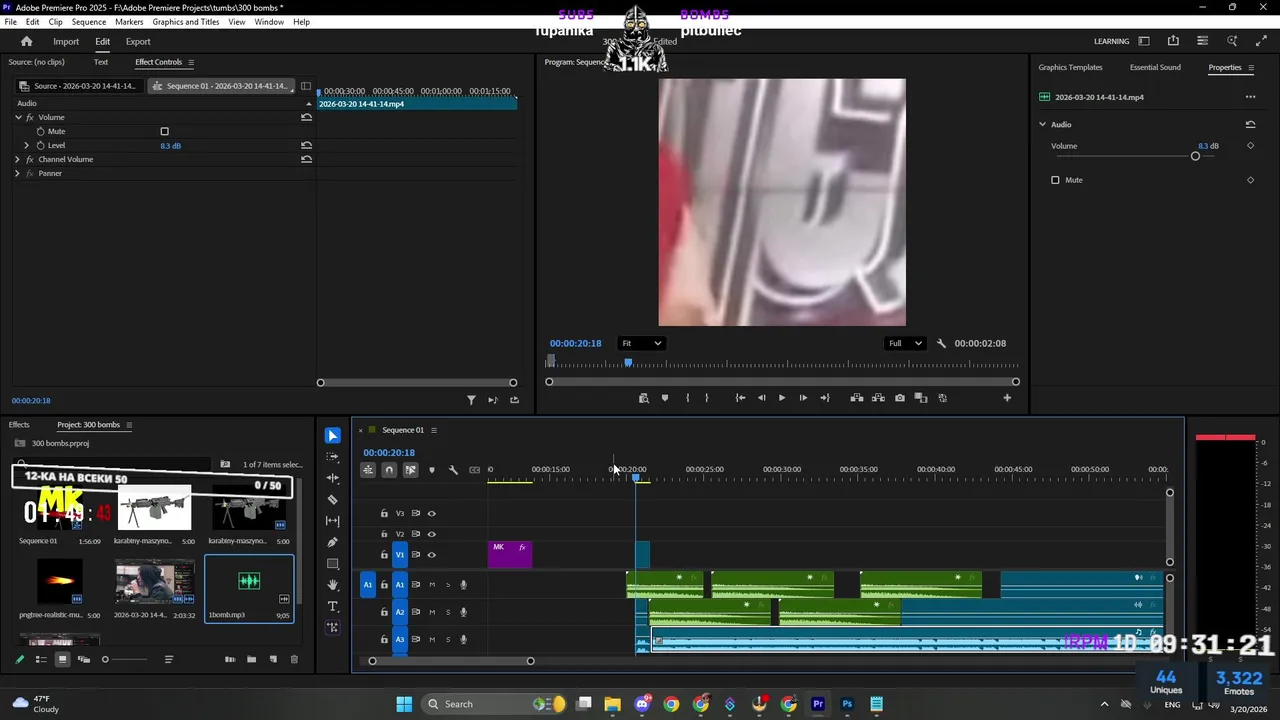The image size is (1280, 720).
Task: Click Mark In bracket in Program monitor
Action: pos(687,398)
